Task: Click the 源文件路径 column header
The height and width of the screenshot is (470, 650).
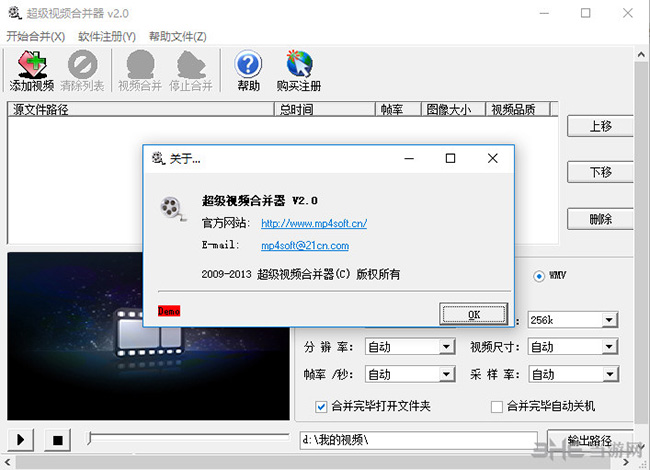Action: click(x=141, y=109)
